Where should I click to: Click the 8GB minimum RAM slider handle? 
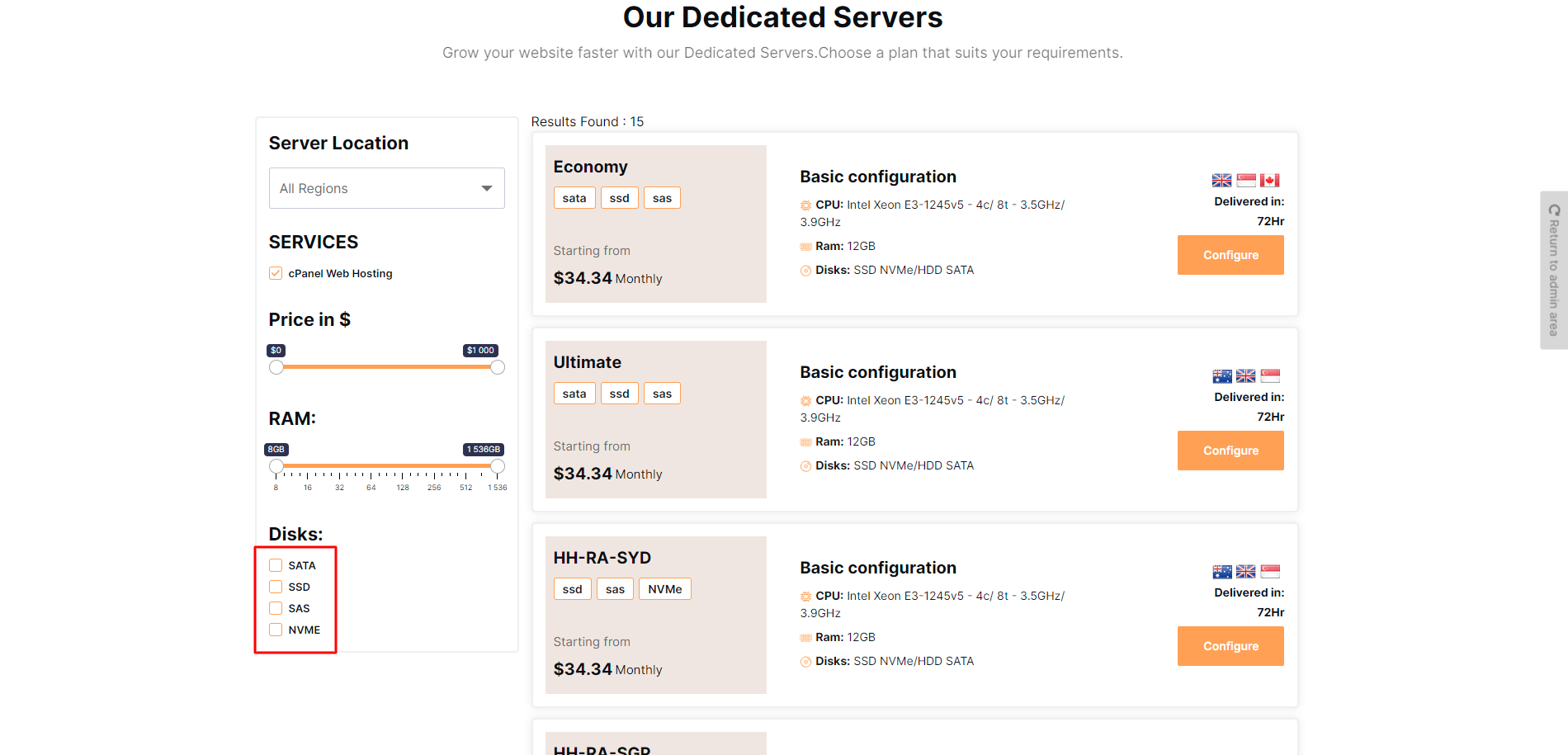[276, 466]
